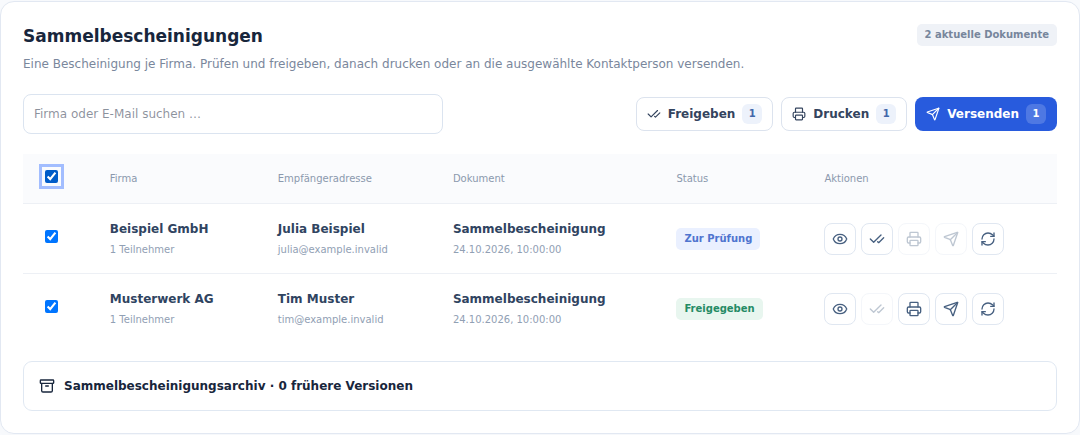Regenerate the Musterwerk AG document (refresh icon)
This screenshot has height=435, width=1080.
tap(988, 309)
